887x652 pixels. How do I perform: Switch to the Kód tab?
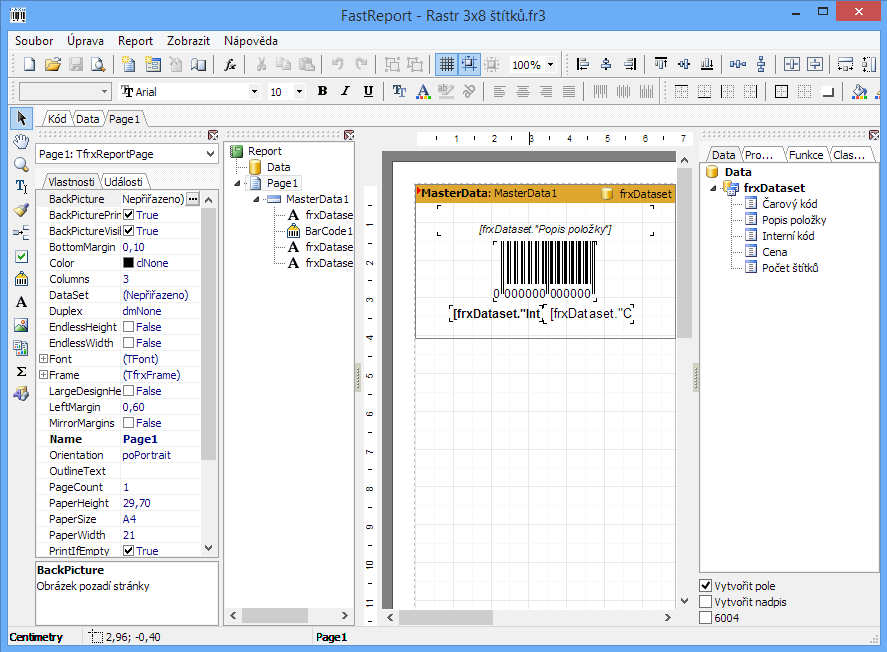click(x=57, y=119)
